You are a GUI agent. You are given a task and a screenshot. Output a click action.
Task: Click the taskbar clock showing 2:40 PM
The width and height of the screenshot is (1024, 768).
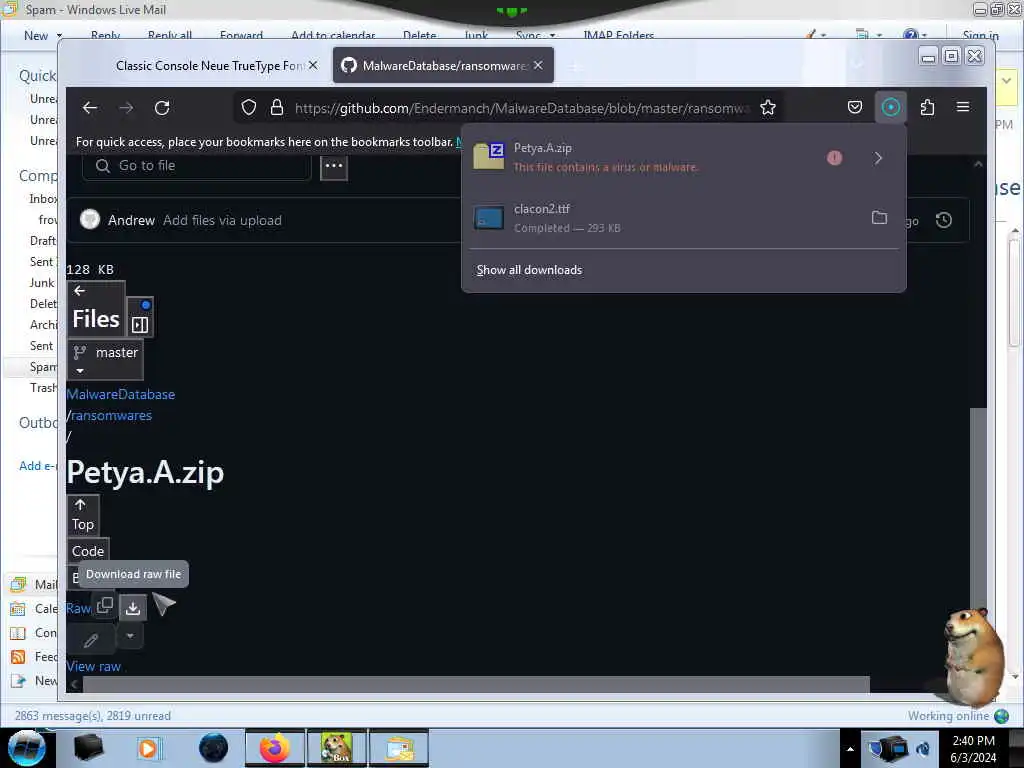tap(973, 748)
